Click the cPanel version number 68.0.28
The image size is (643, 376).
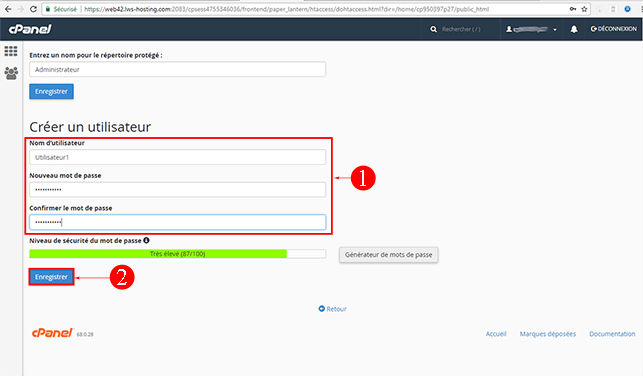point(85,334)
